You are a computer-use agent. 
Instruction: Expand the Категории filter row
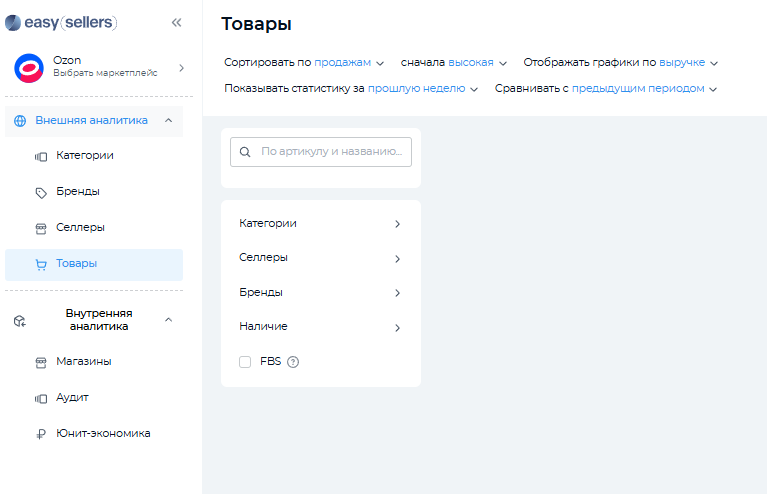320,224
